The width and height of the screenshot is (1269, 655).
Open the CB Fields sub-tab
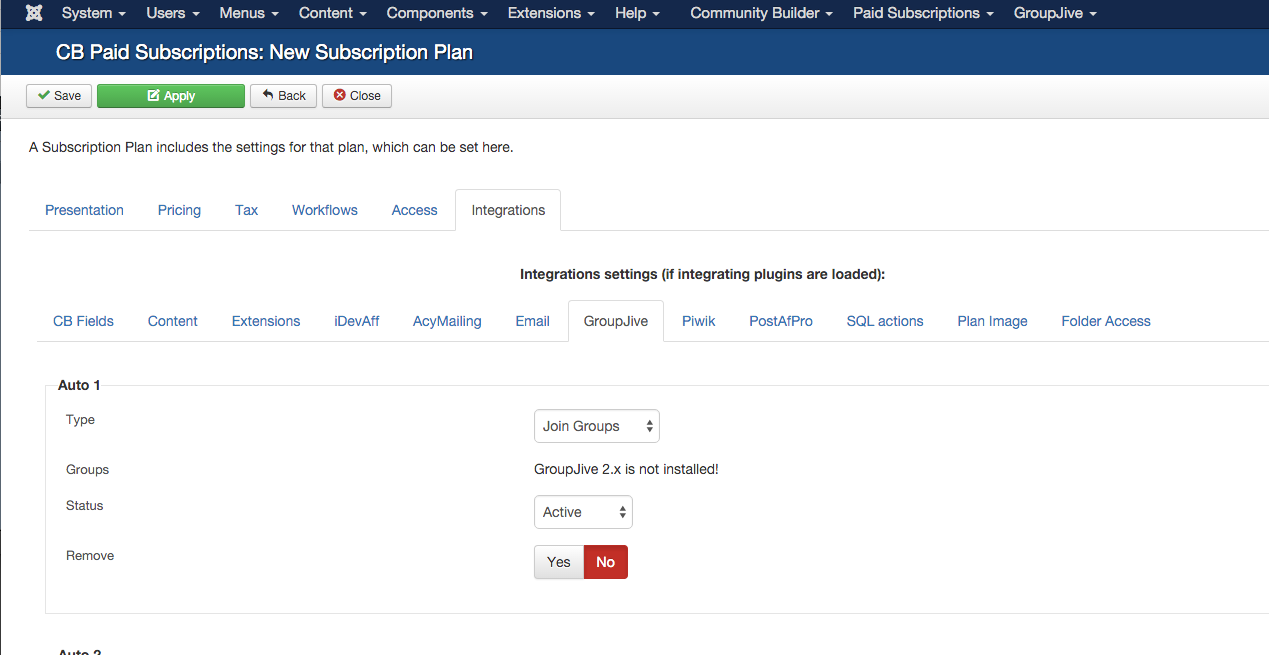(x=83, y=321)
